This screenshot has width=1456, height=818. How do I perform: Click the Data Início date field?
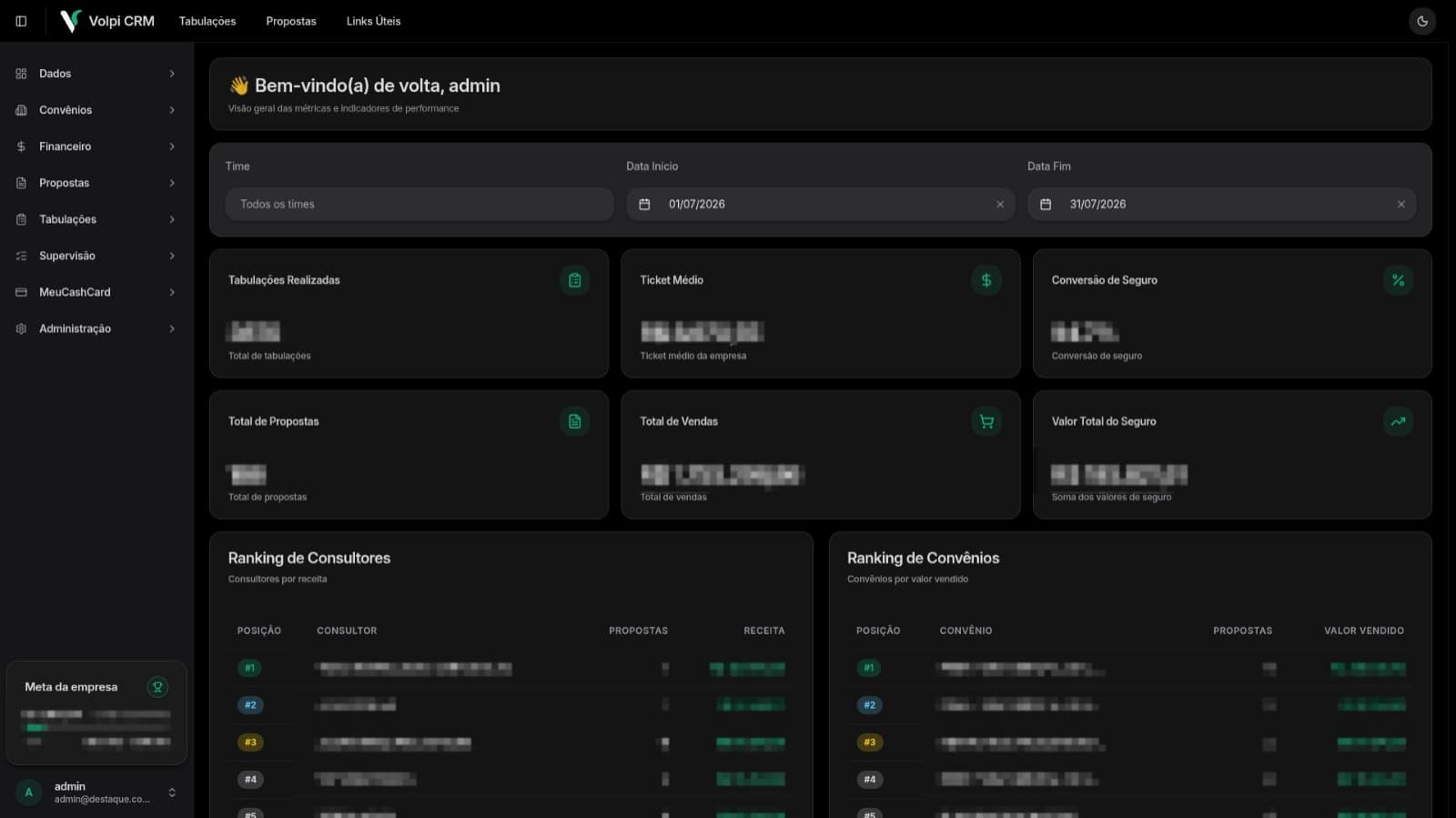pos(820,204)
